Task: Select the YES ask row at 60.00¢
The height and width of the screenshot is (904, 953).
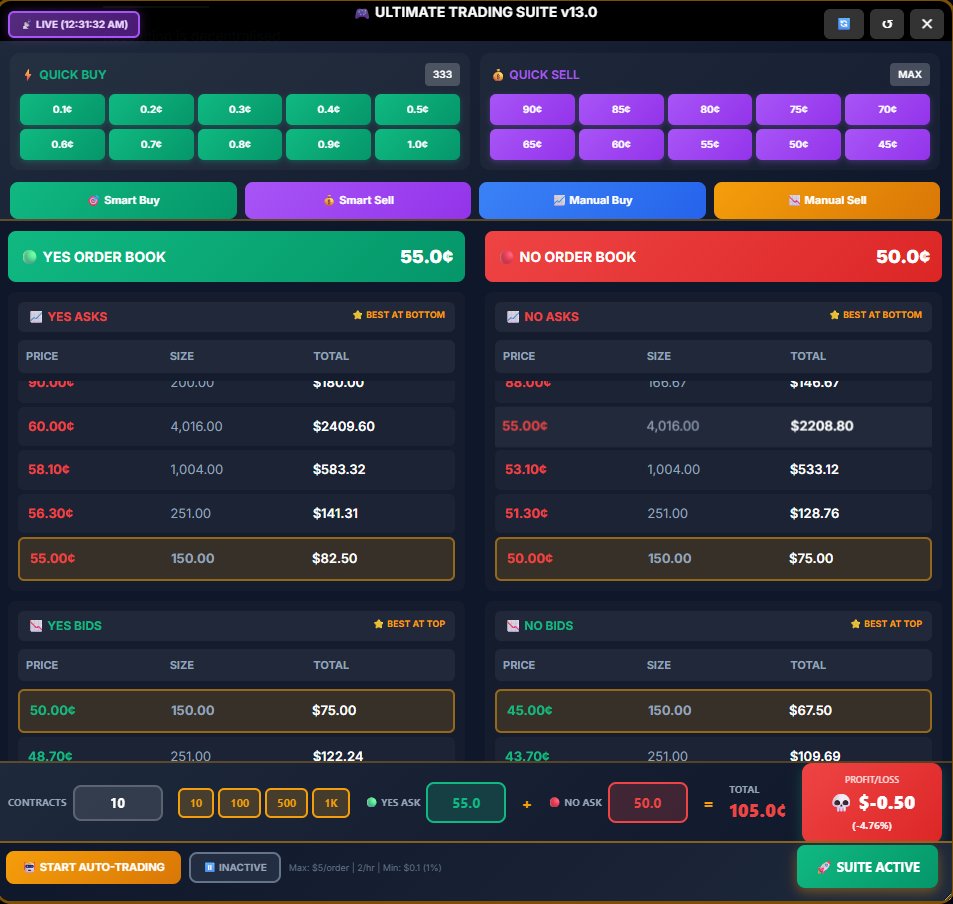Action: [236, 426]
